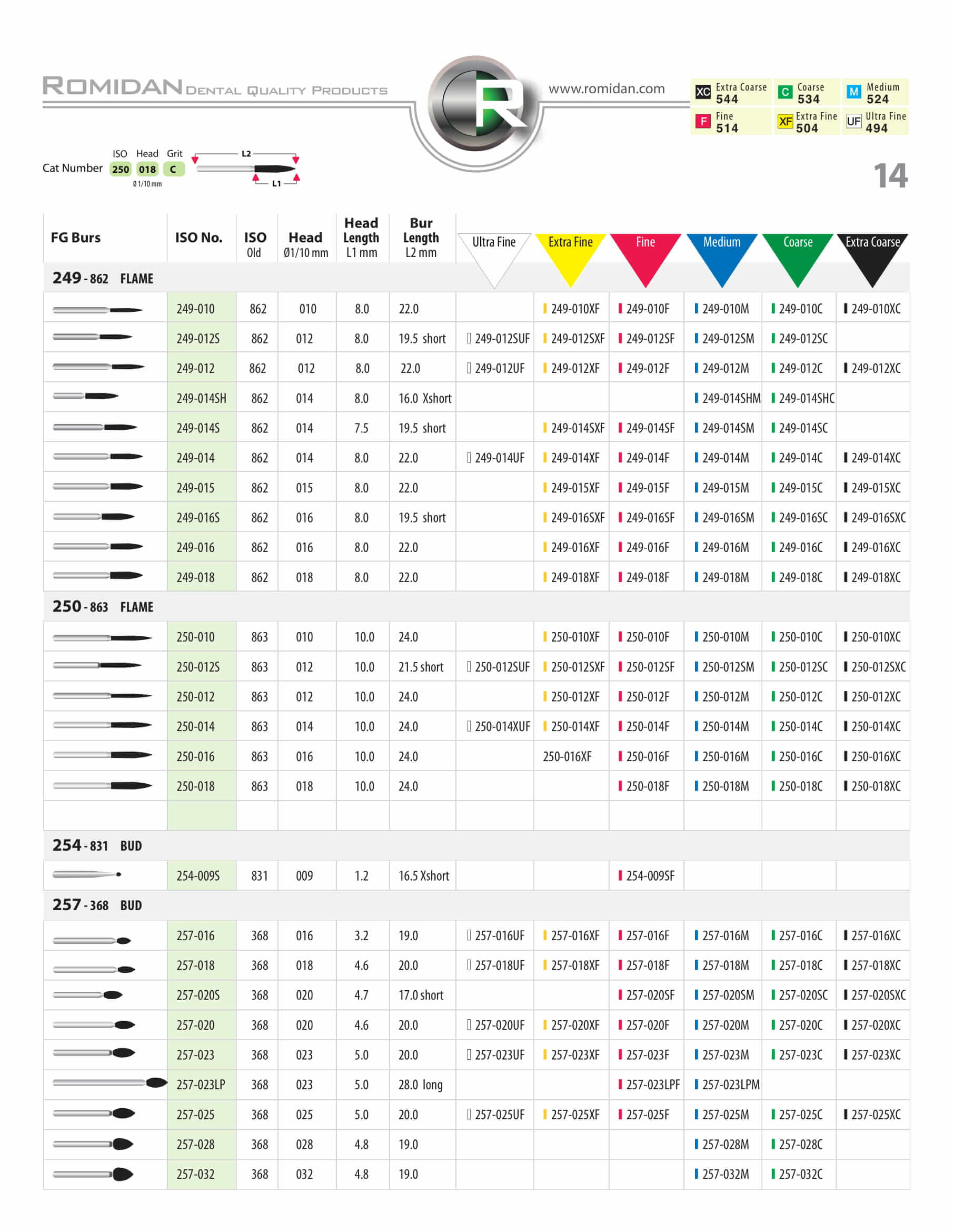The width and height of the screenshot is (954, 1232).
Task: Click the yellow XF Extra Fine 504 icon
Action: (x=785, y=121)
